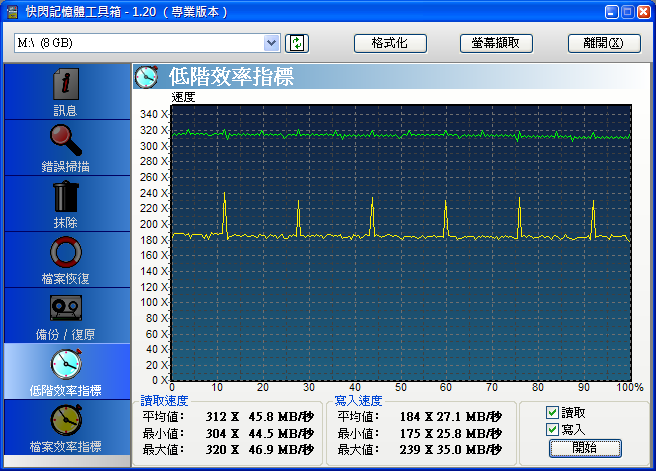Click the write average 184 X 27.1 MB/秒
Screen dimensions: 656x471
450,417
